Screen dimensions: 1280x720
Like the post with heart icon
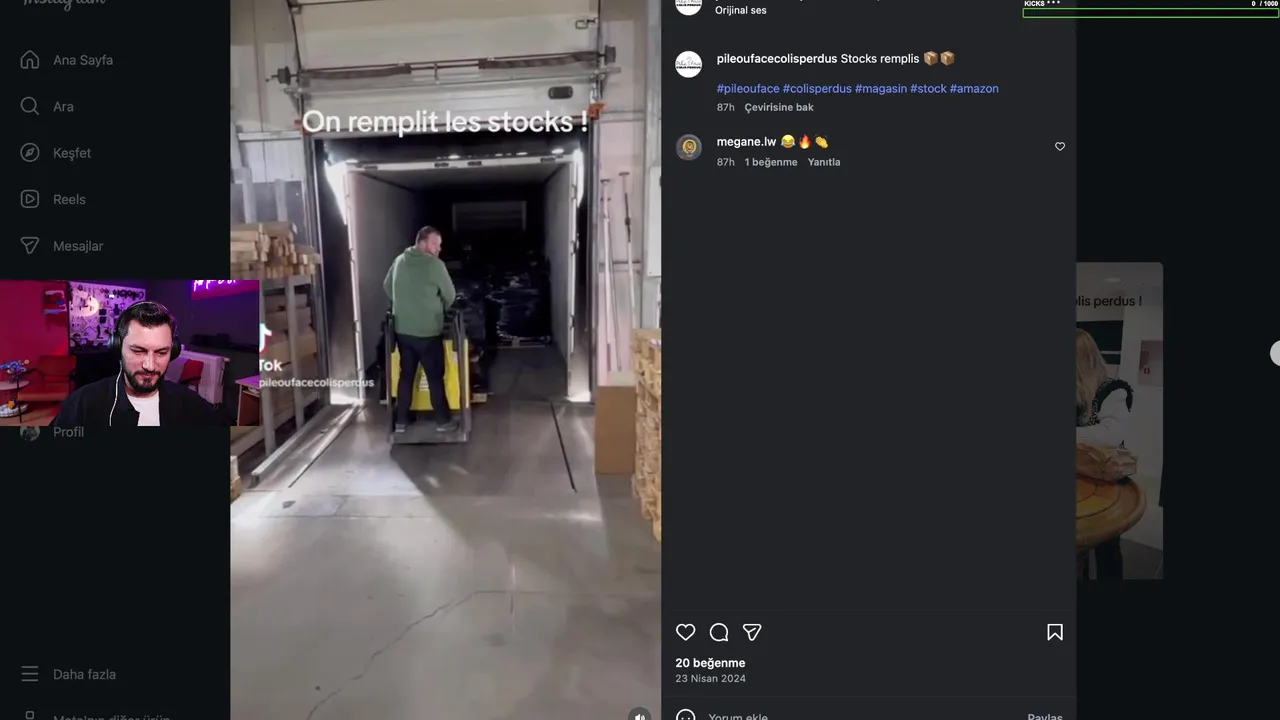point(685,632)
